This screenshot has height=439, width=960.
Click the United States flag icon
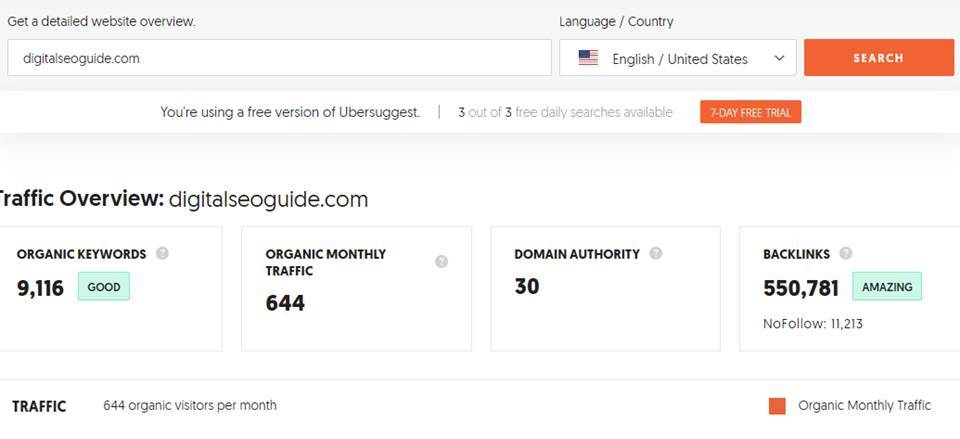coord(588,58)
